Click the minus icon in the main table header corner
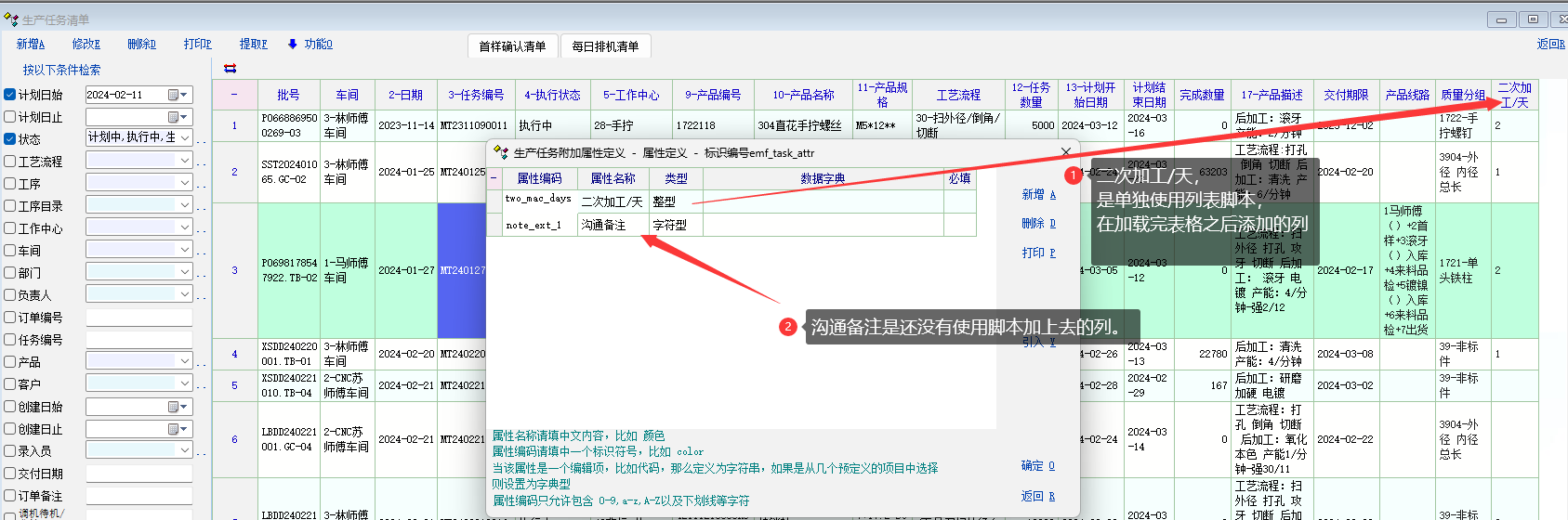The image size is (1568, 520). 234,95
